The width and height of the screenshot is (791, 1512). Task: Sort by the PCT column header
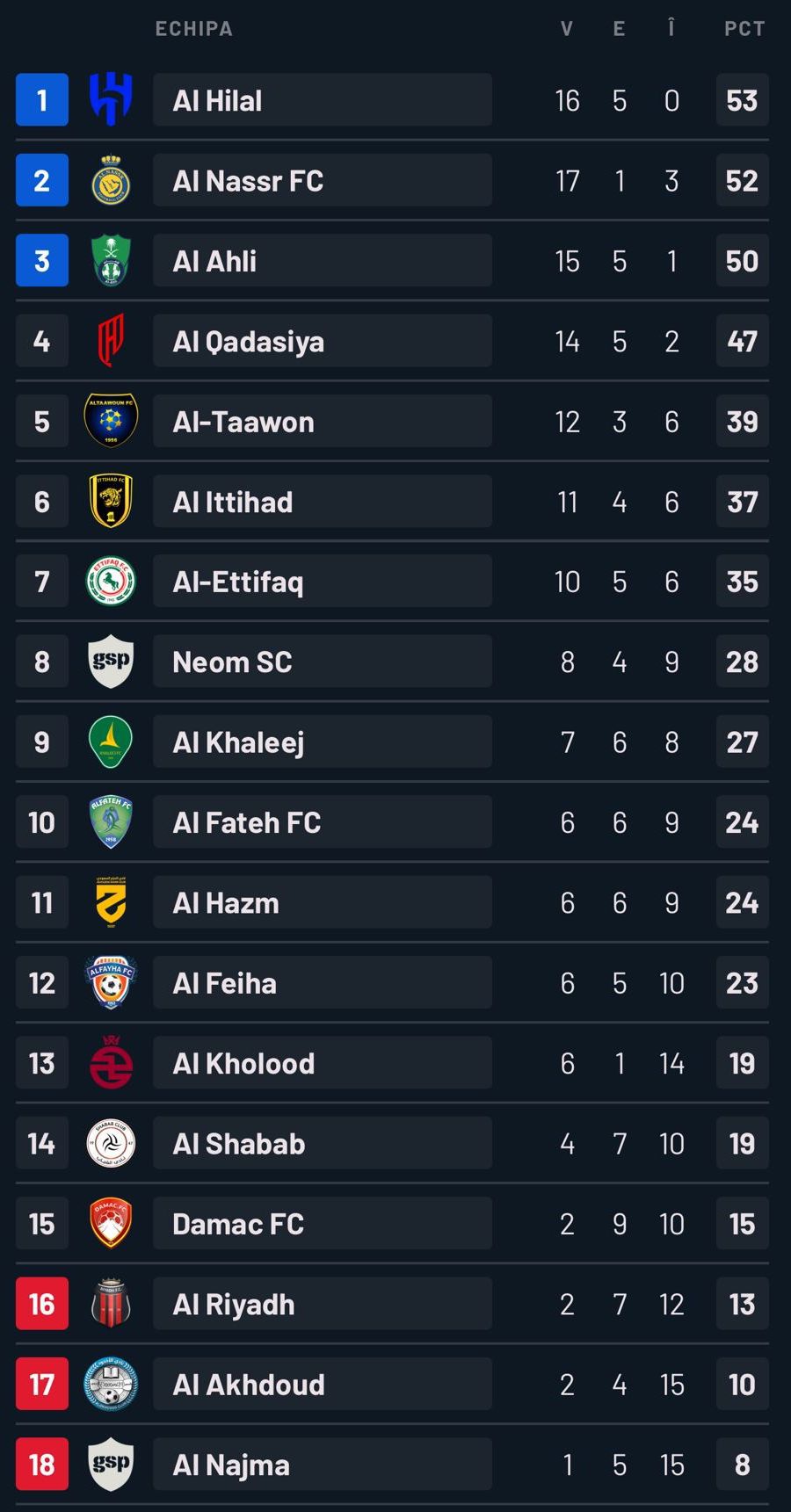tap(744, 27)
